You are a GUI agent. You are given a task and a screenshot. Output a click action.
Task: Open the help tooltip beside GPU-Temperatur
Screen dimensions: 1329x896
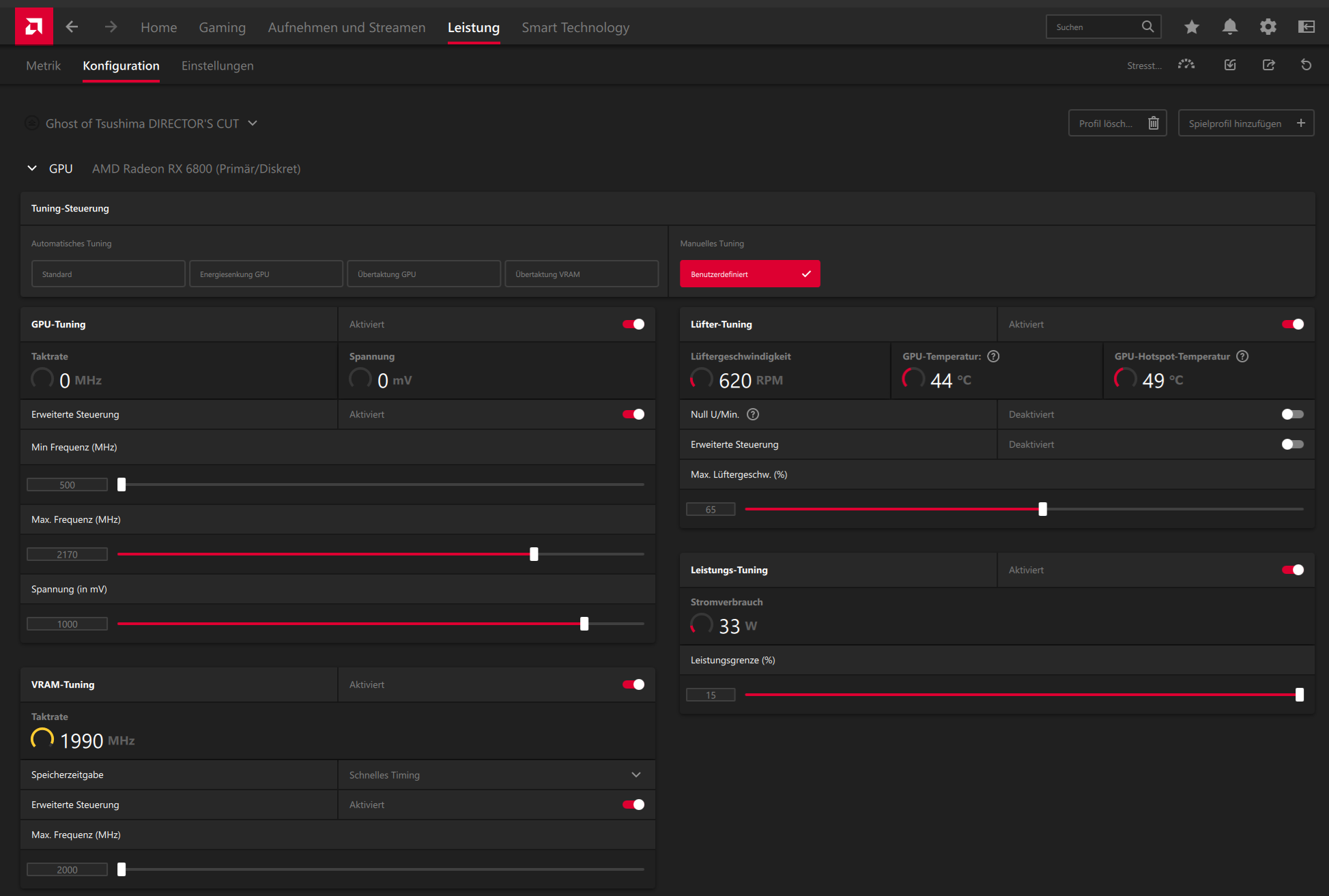click(x=993, y=356)
